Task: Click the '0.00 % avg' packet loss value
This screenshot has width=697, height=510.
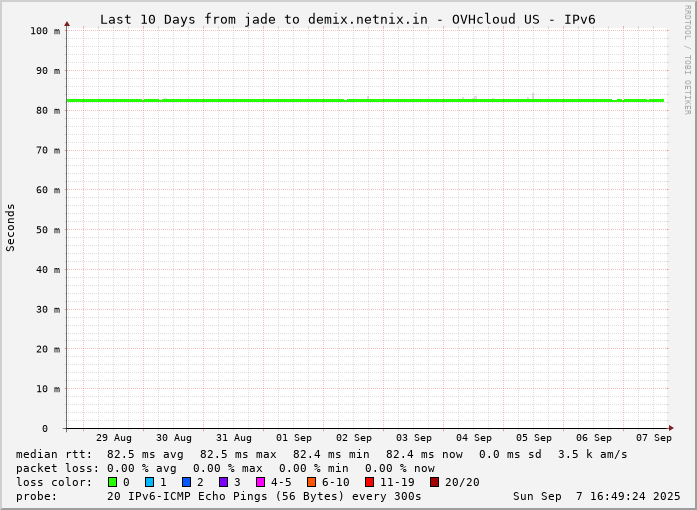Action: (x=141, y=468)
